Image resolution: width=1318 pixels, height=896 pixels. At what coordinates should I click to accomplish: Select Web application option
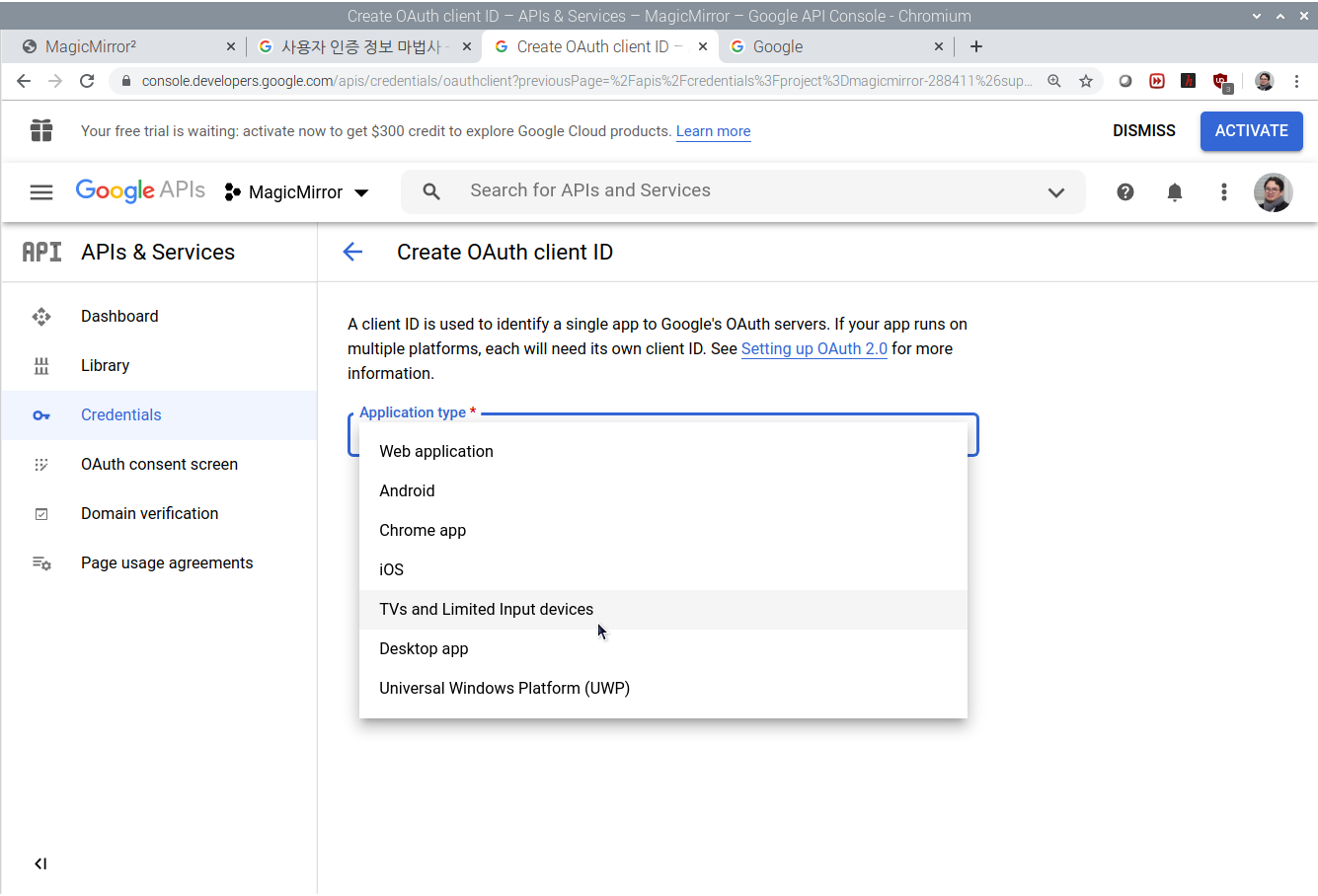(x=663, y=452)
